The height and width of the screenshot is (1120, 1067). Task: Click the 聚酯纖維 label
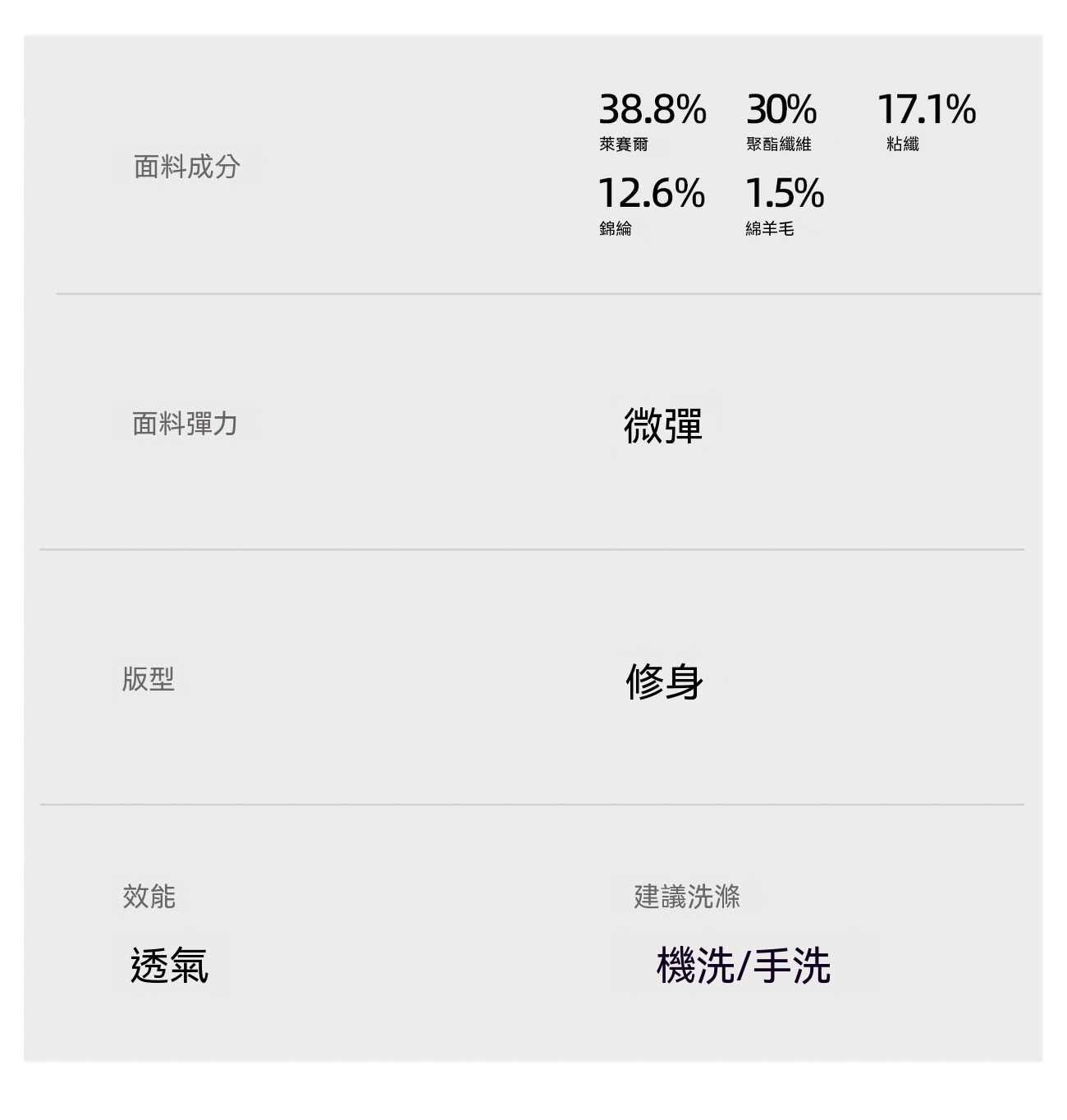click(x=779, y=145)
